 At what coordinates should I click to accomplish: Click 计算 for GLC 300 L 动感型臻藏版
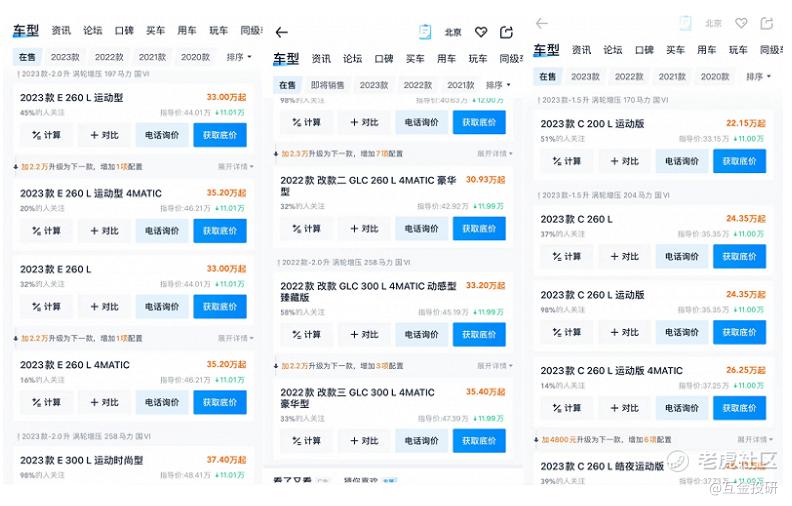pos(306,335)
